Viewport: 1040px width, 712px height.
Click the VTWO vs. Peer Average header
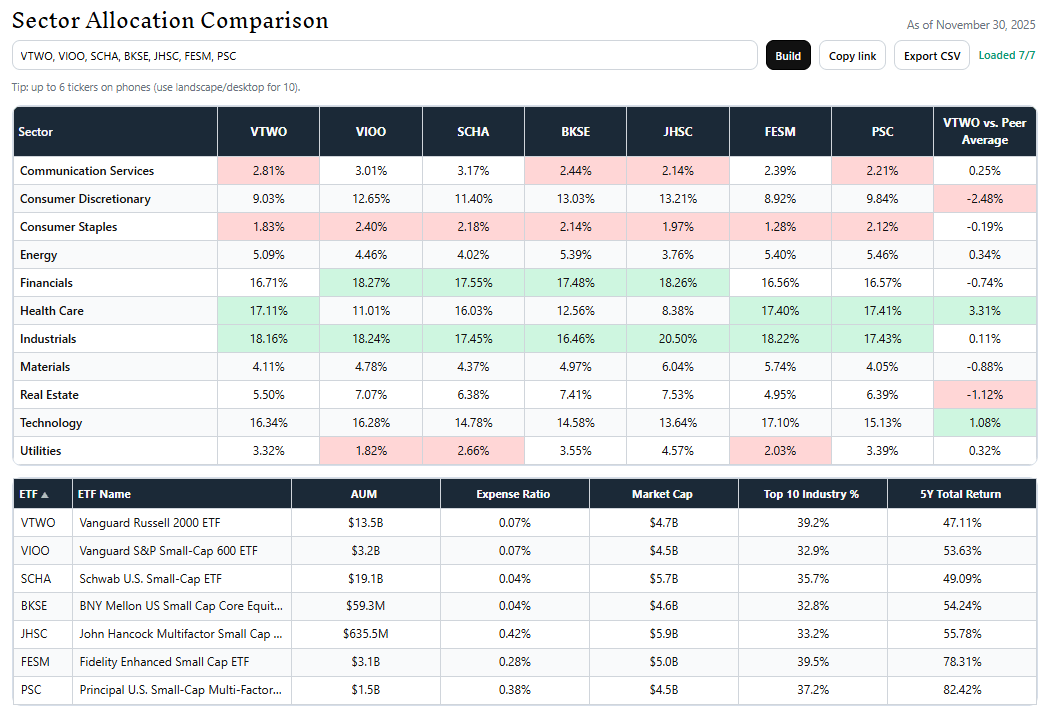click(x=984, y=132)
